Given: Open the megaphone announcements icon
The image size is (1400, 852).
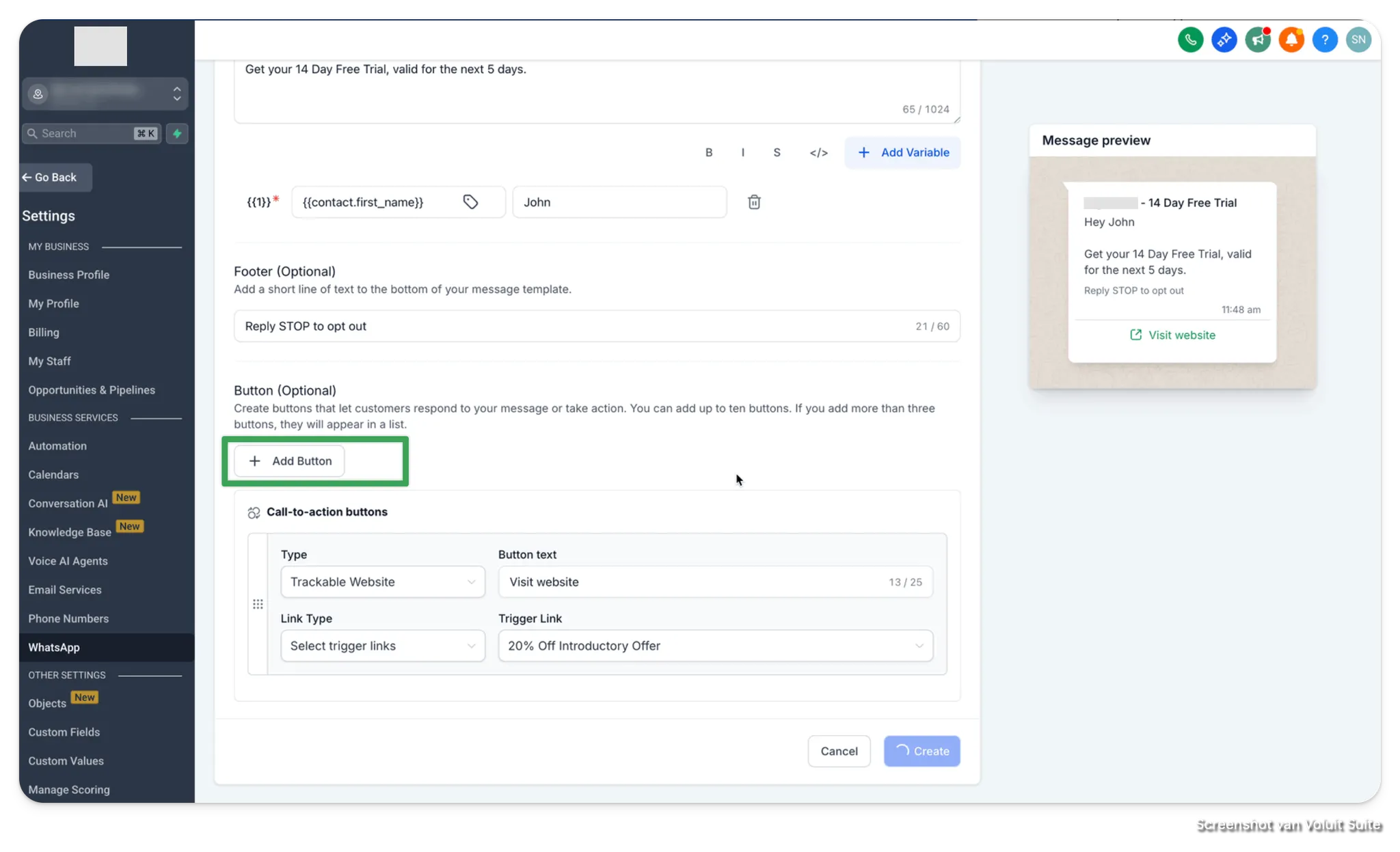Looking at the screenshot, I should tap(1257, 40).
